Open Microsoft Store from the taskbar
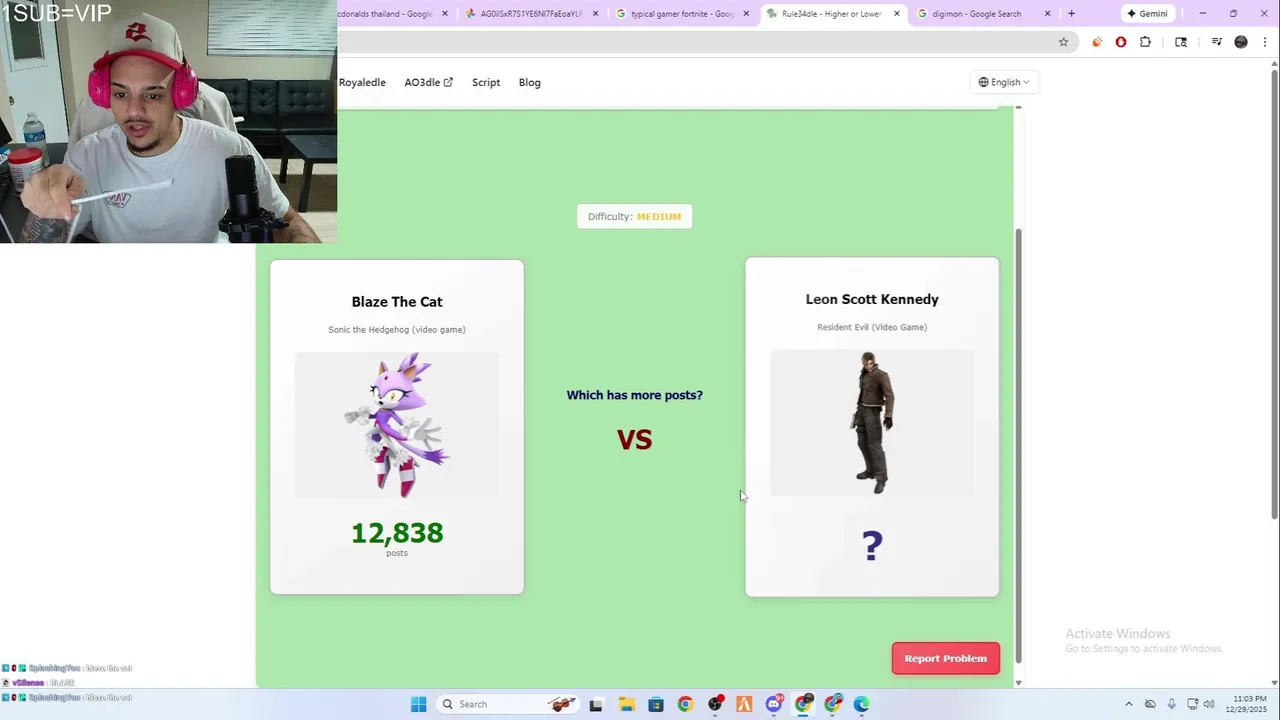 656,704
